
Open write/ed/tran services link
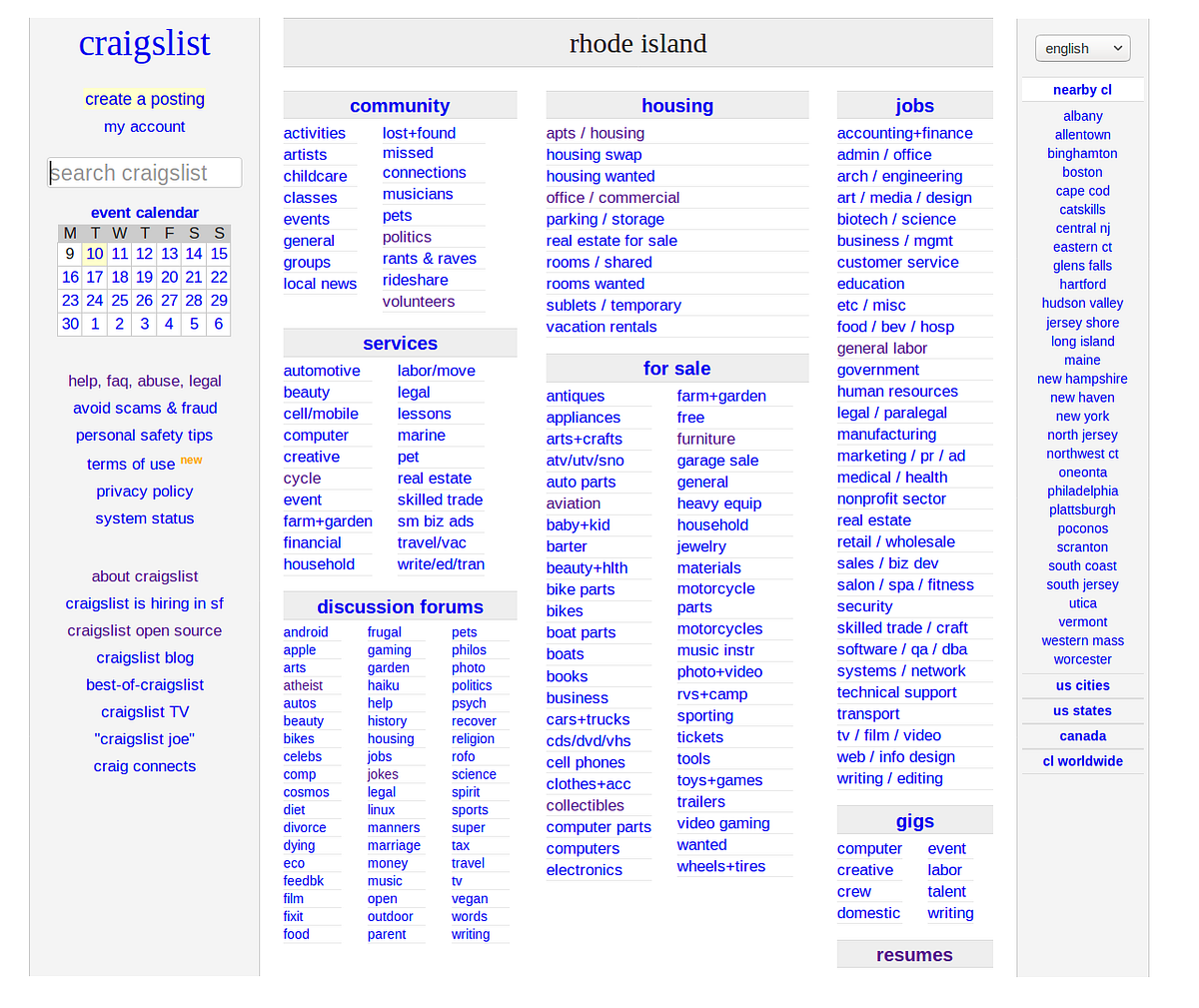click(x=441, y=564)
